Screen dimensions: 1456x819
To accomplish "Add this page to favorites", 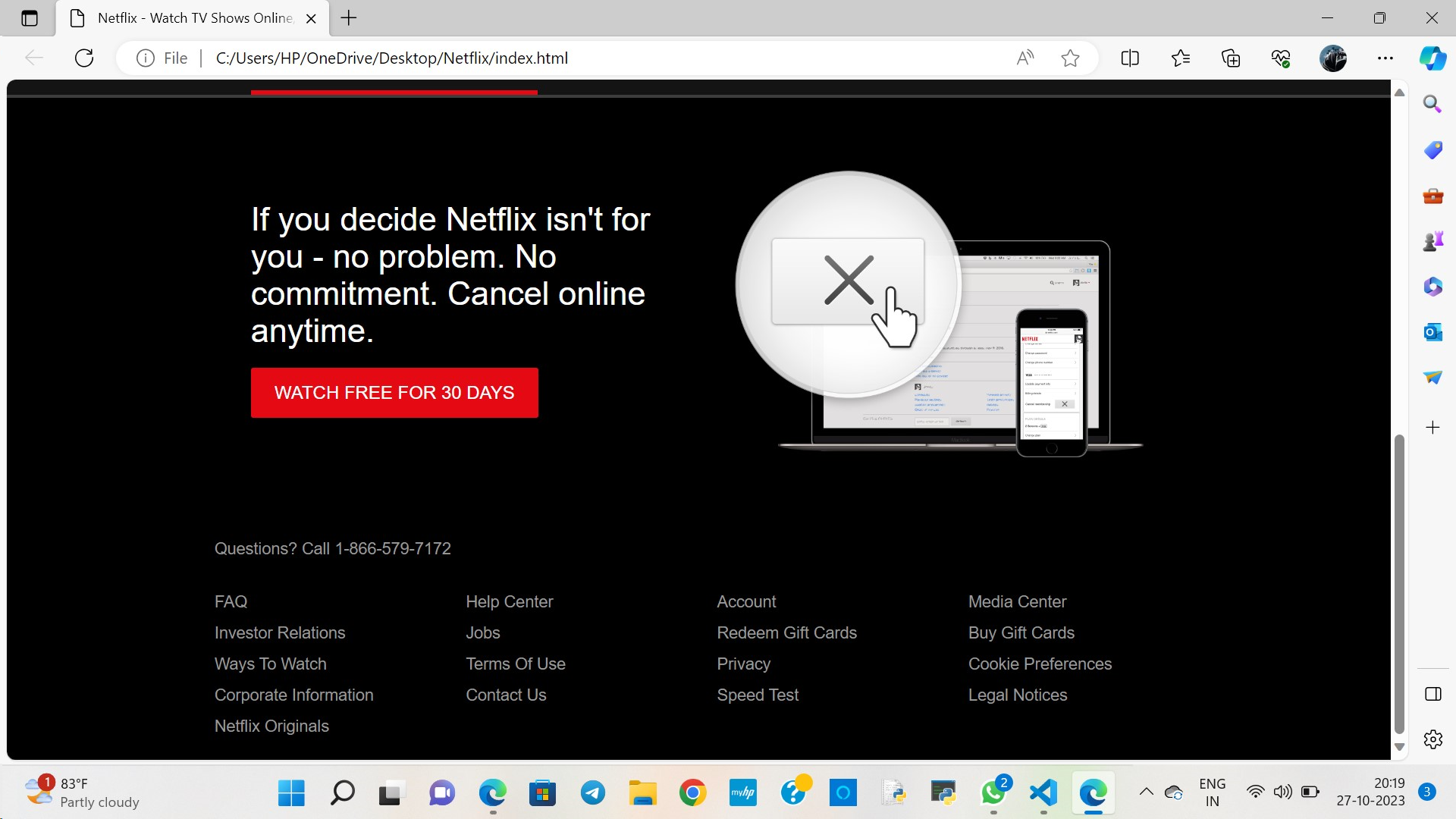I will 1070,58.
